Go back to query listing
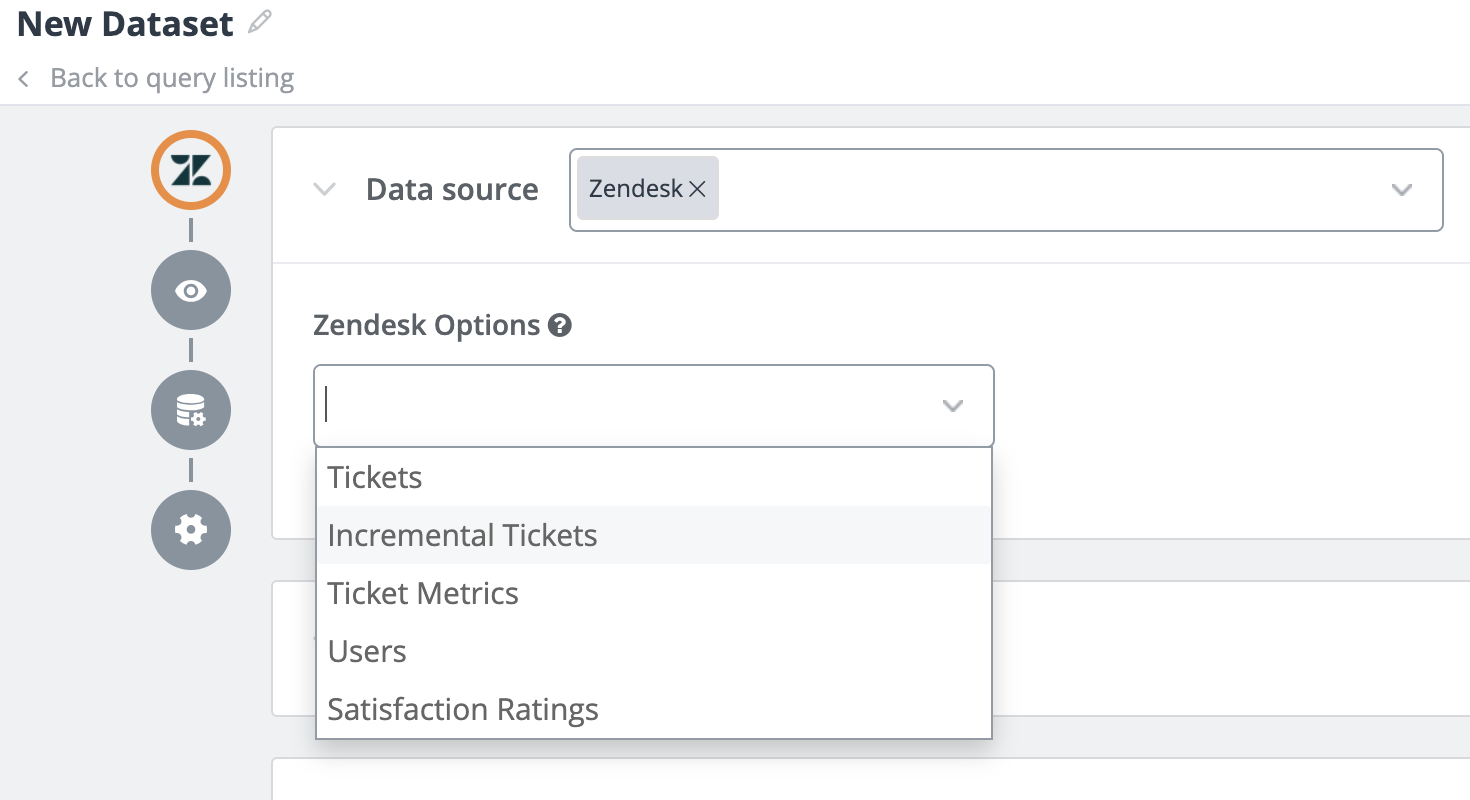 click(x=156, y=78)
